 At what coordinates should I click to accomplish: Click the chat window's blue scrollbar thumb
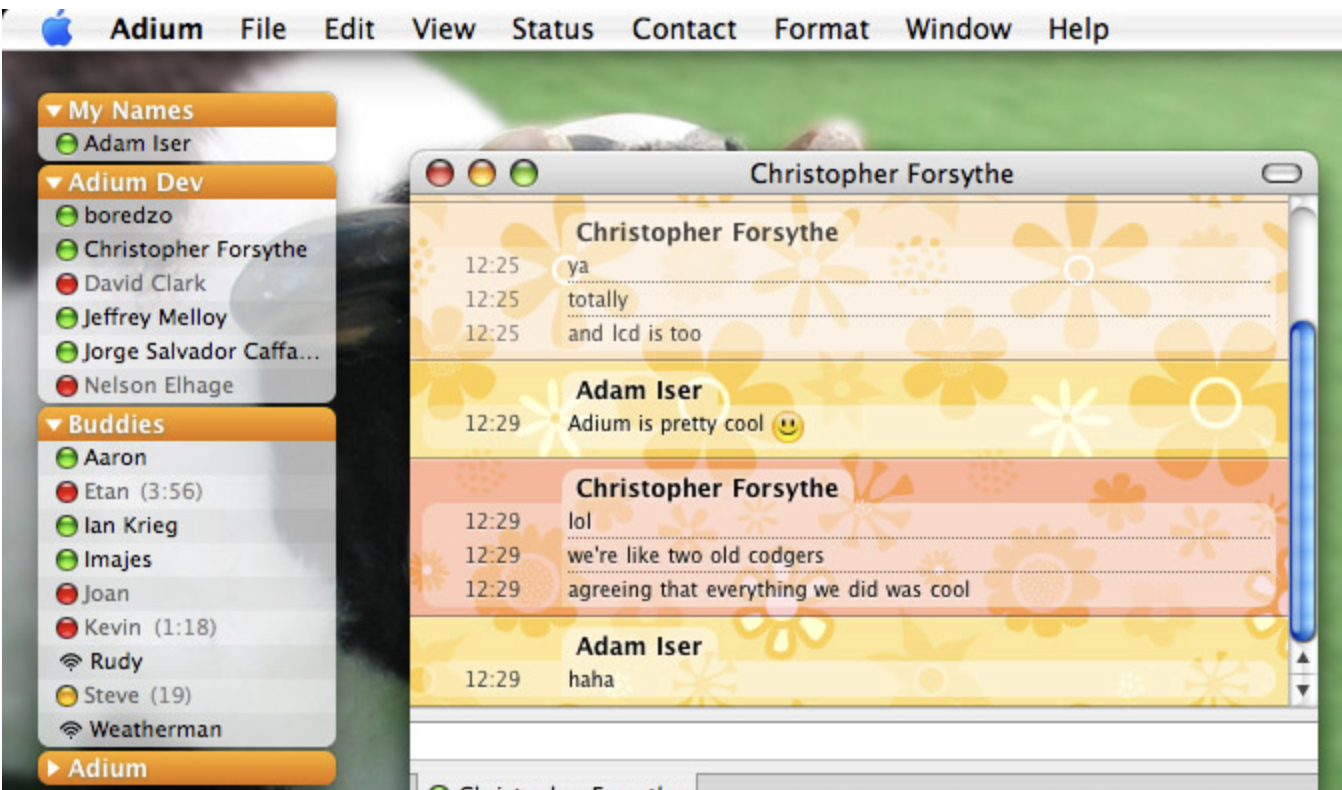point(1303,481)
